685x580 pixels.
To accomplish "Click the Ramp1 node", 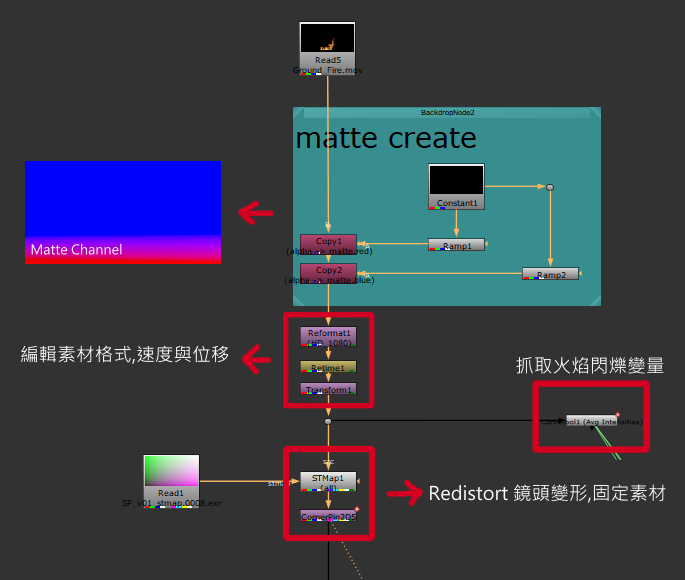I will pyautogui.click(x=456, y=244).
